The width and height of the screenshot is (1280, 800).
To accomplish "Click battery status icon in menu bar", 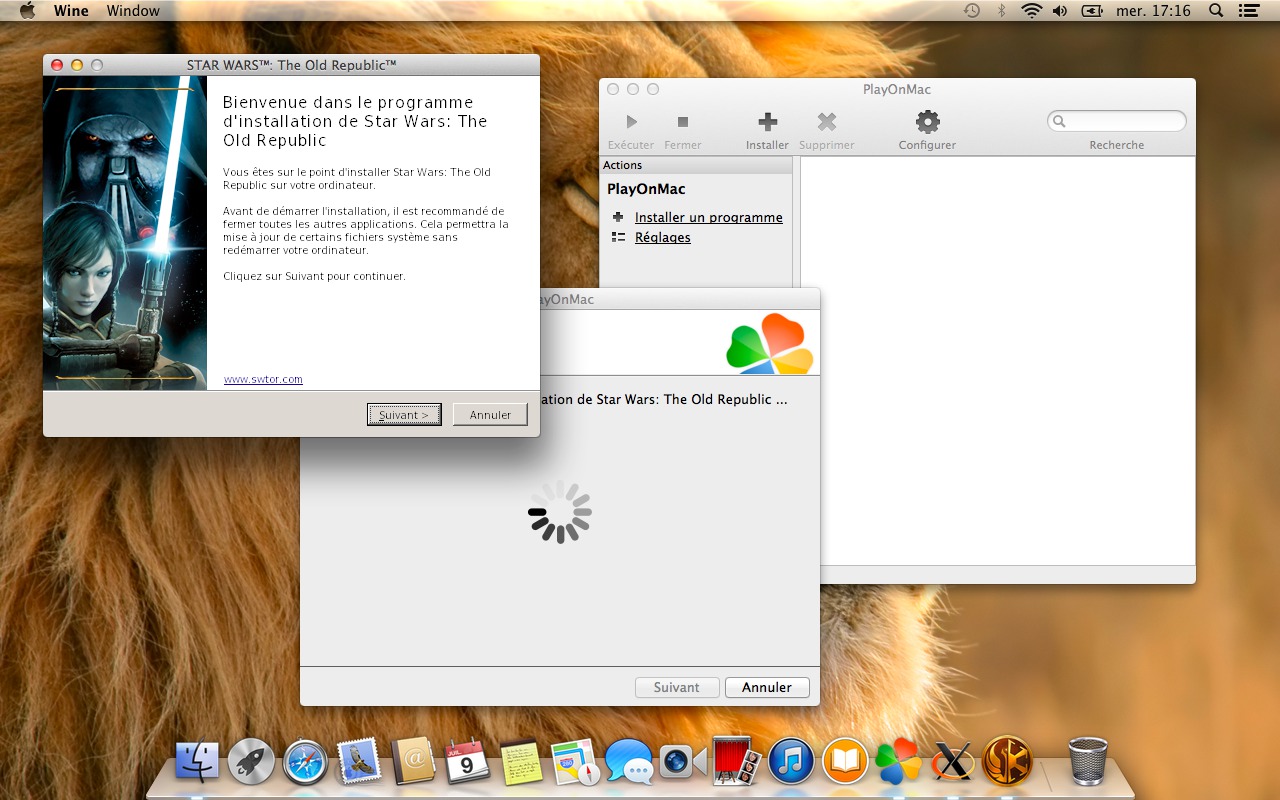I will [x=1092, y=11].
